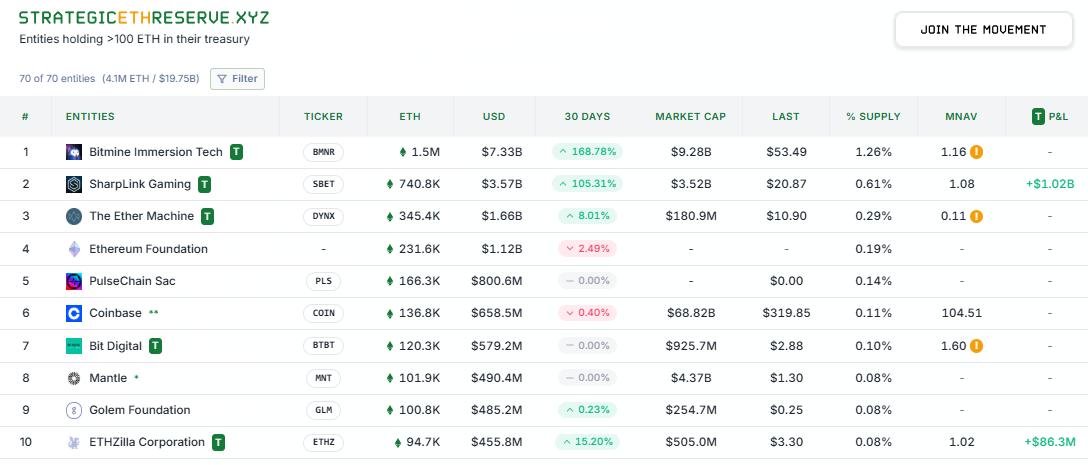Click the PulseChain Sac logo icon
This screenshot has width=1088, height=465.
[74, 281]
